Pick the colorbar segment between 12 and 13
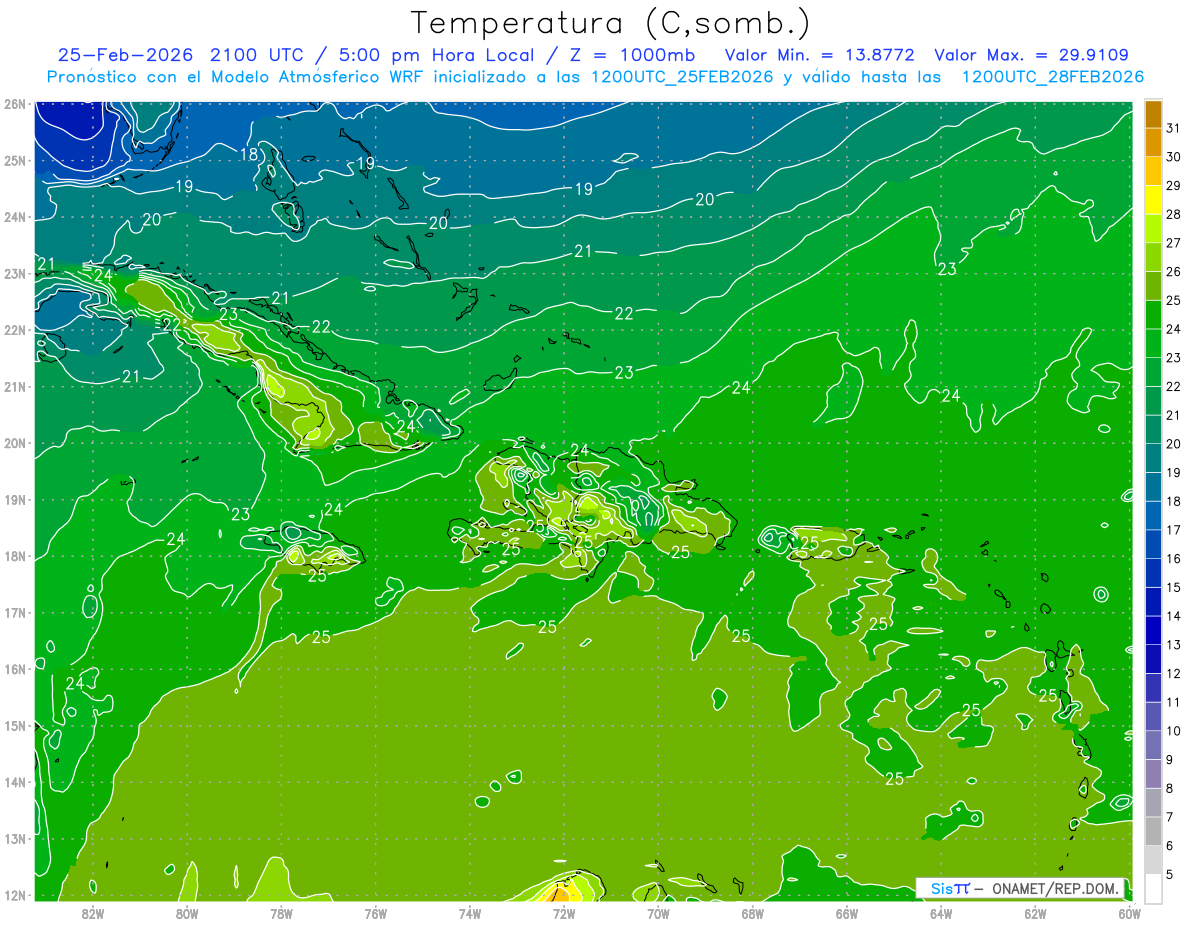Image resolution: width=1200 pixels, height=927 pixels. pyautogui.click(x=1153, y=659)
